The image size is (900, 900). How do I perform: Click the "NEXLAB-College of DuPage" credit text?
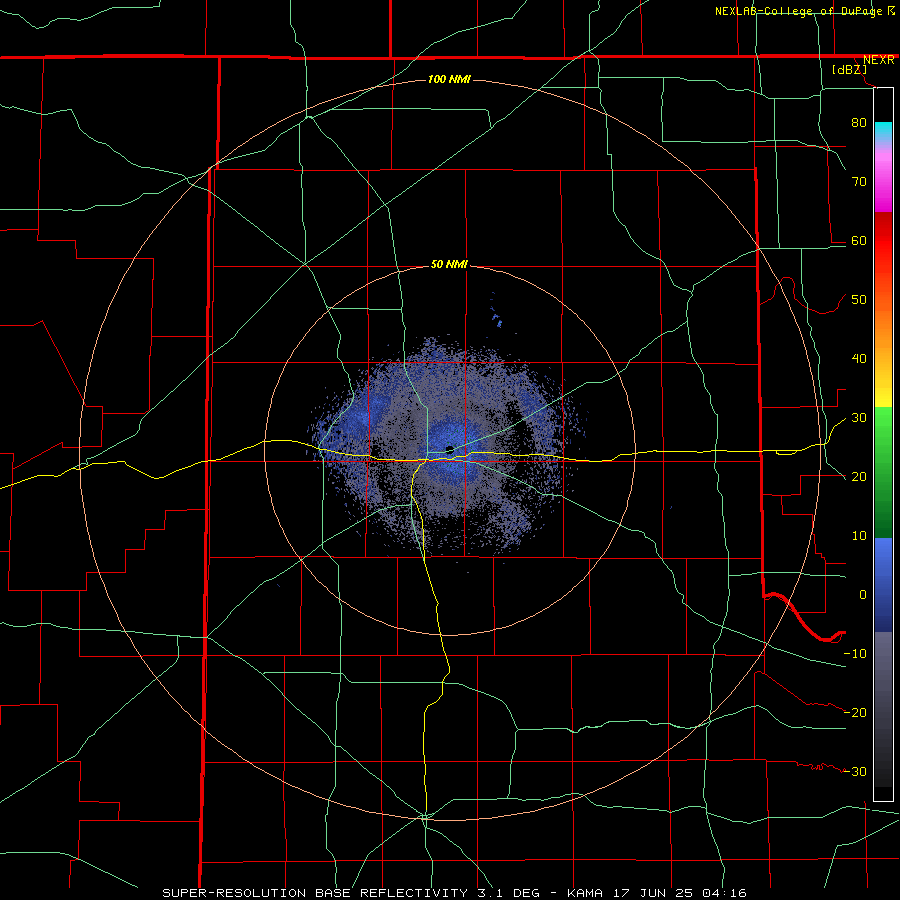point(798,11)
